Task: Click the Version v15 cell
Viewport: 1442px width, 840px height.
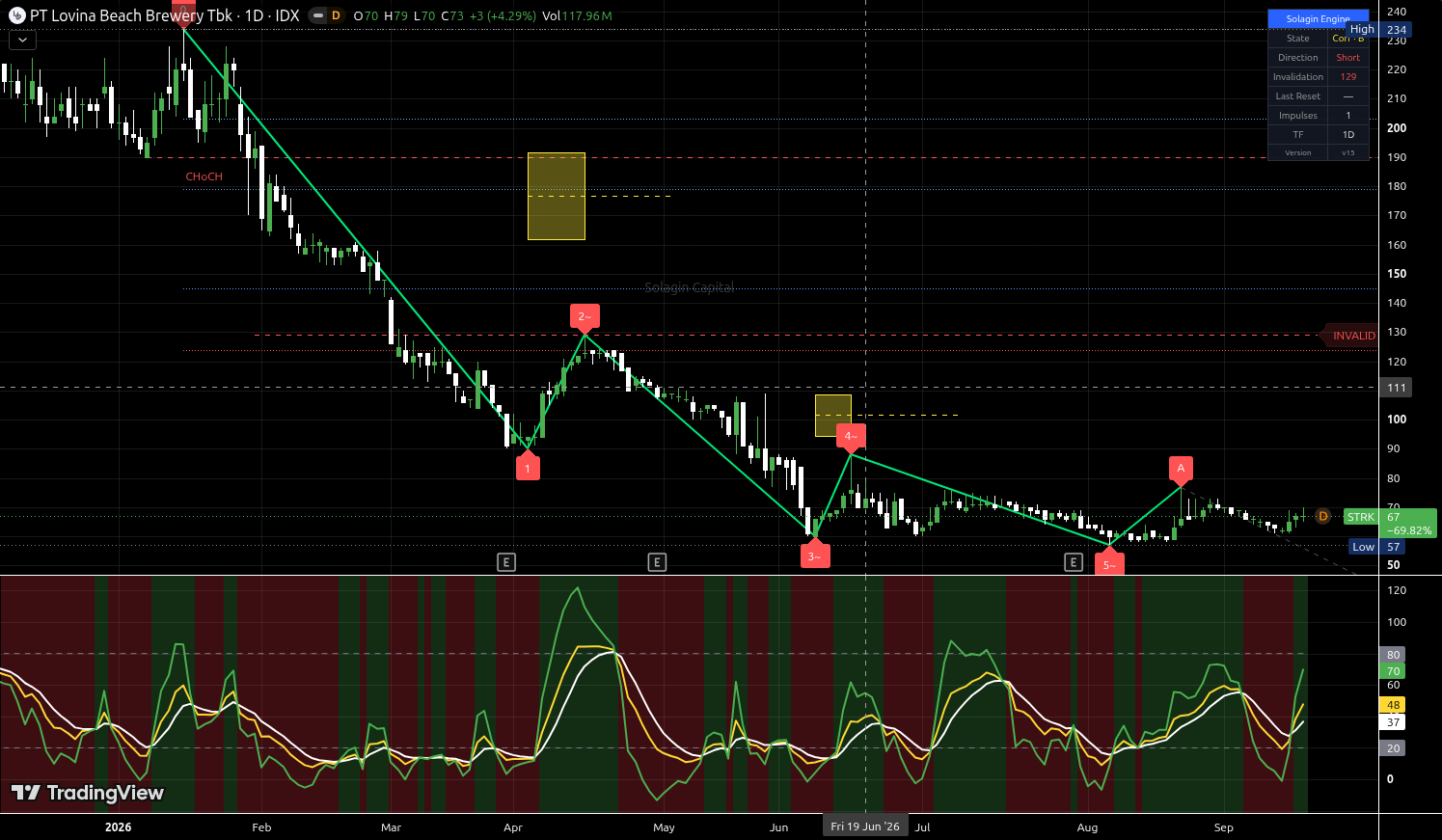Action: tap(1348, 152)
